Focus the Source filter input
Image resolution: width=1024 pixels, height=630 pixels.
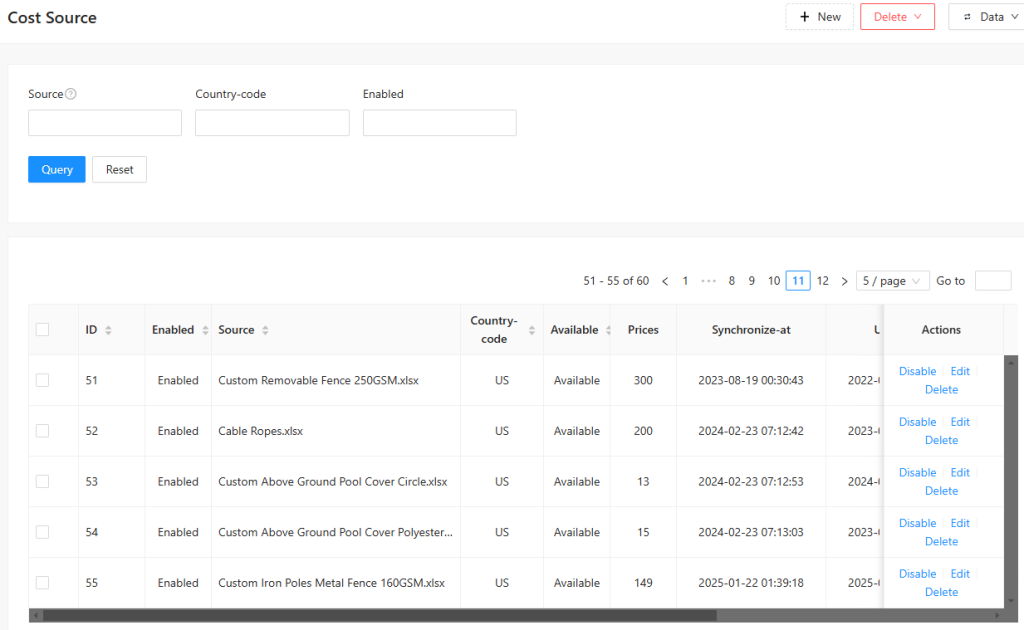coord(104,123)
